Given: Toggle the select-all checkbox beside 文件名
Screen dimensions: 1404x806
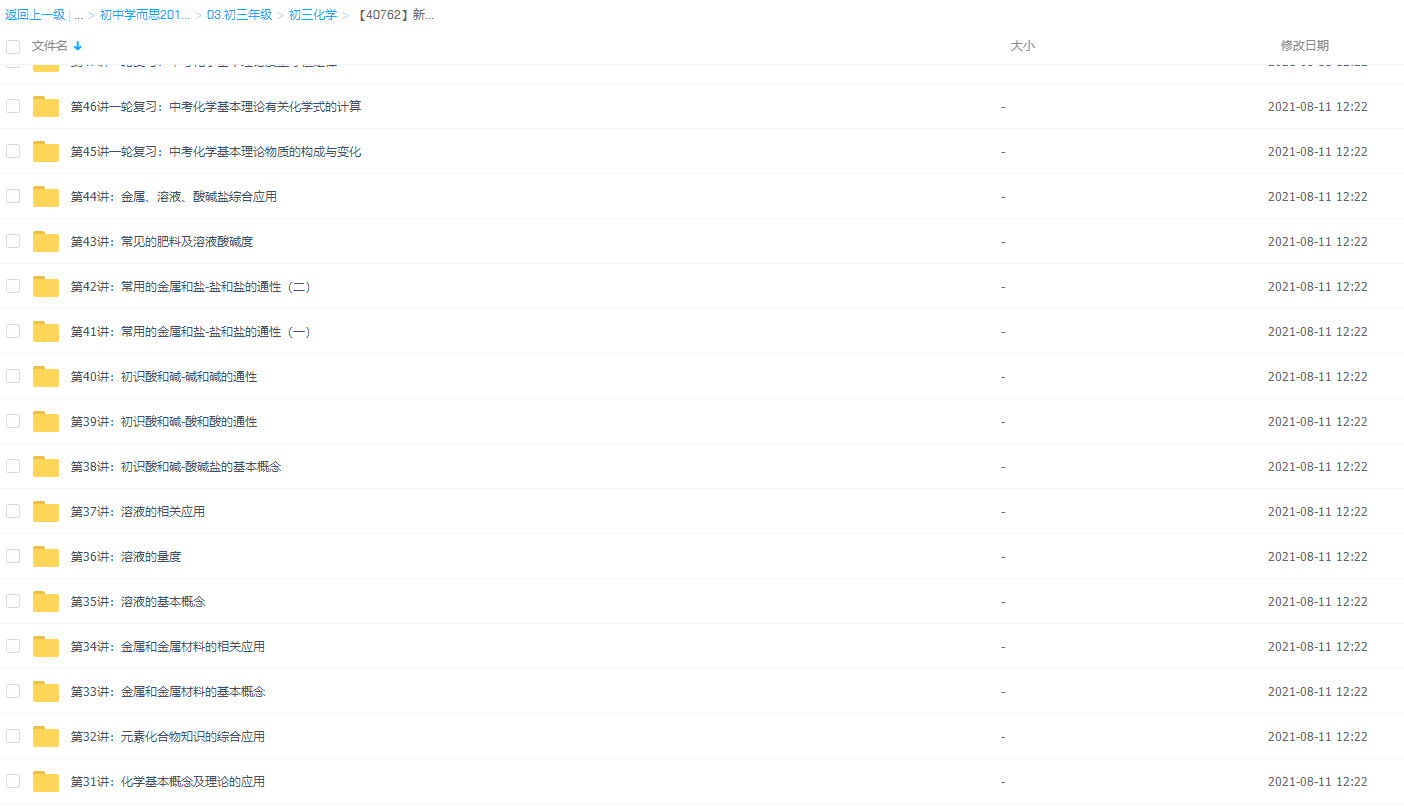Looking at the screenshot, I should [x=13, y=46].
